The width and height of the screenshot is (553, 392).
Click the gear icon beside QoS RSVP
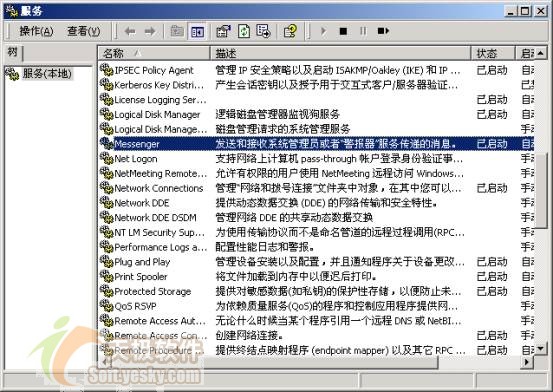click(x=106, y=306)
